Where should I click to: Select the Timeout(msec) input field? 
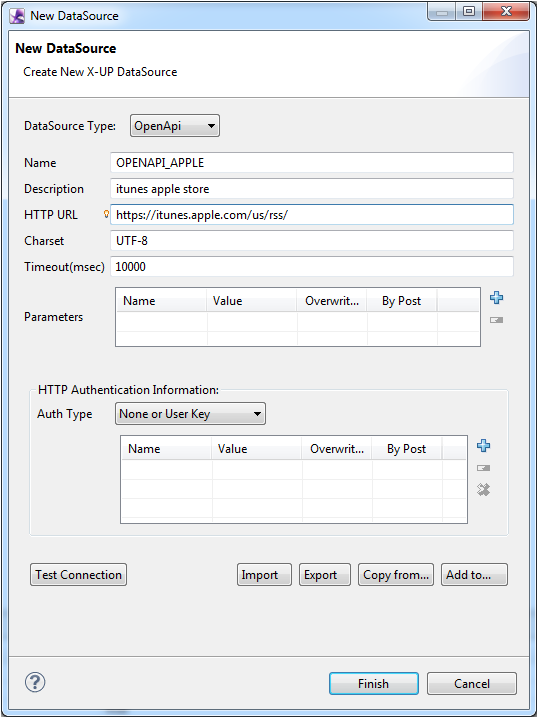point(312,267)
